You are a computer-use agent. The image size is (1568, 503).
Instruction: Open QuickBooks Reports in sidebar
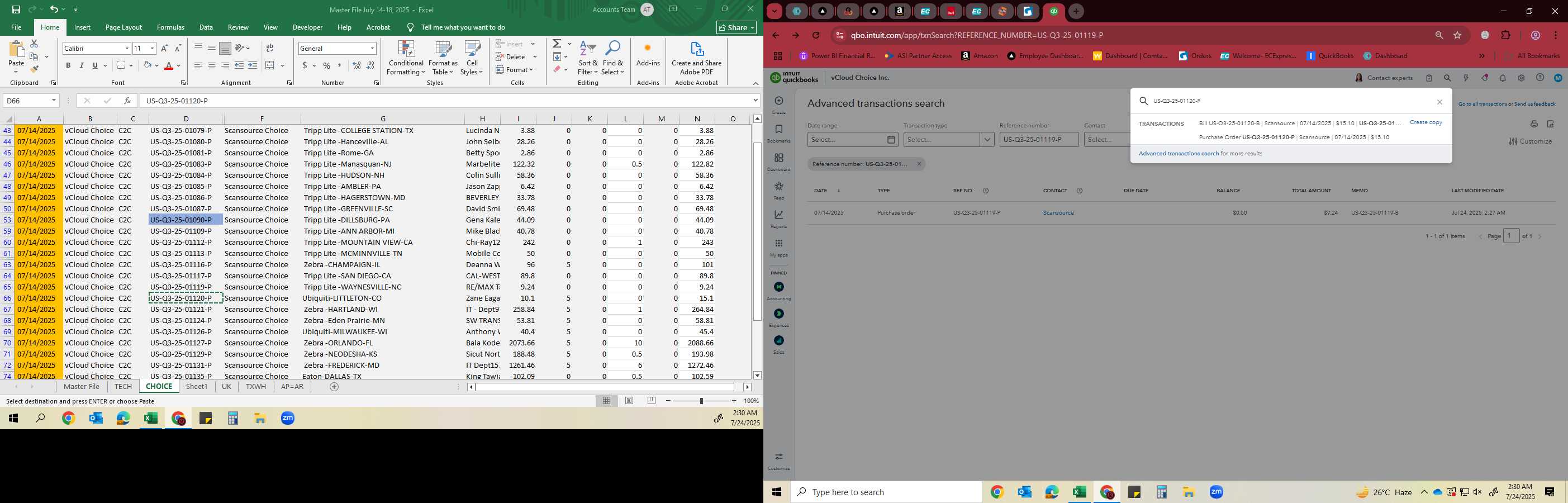point(778,219)
